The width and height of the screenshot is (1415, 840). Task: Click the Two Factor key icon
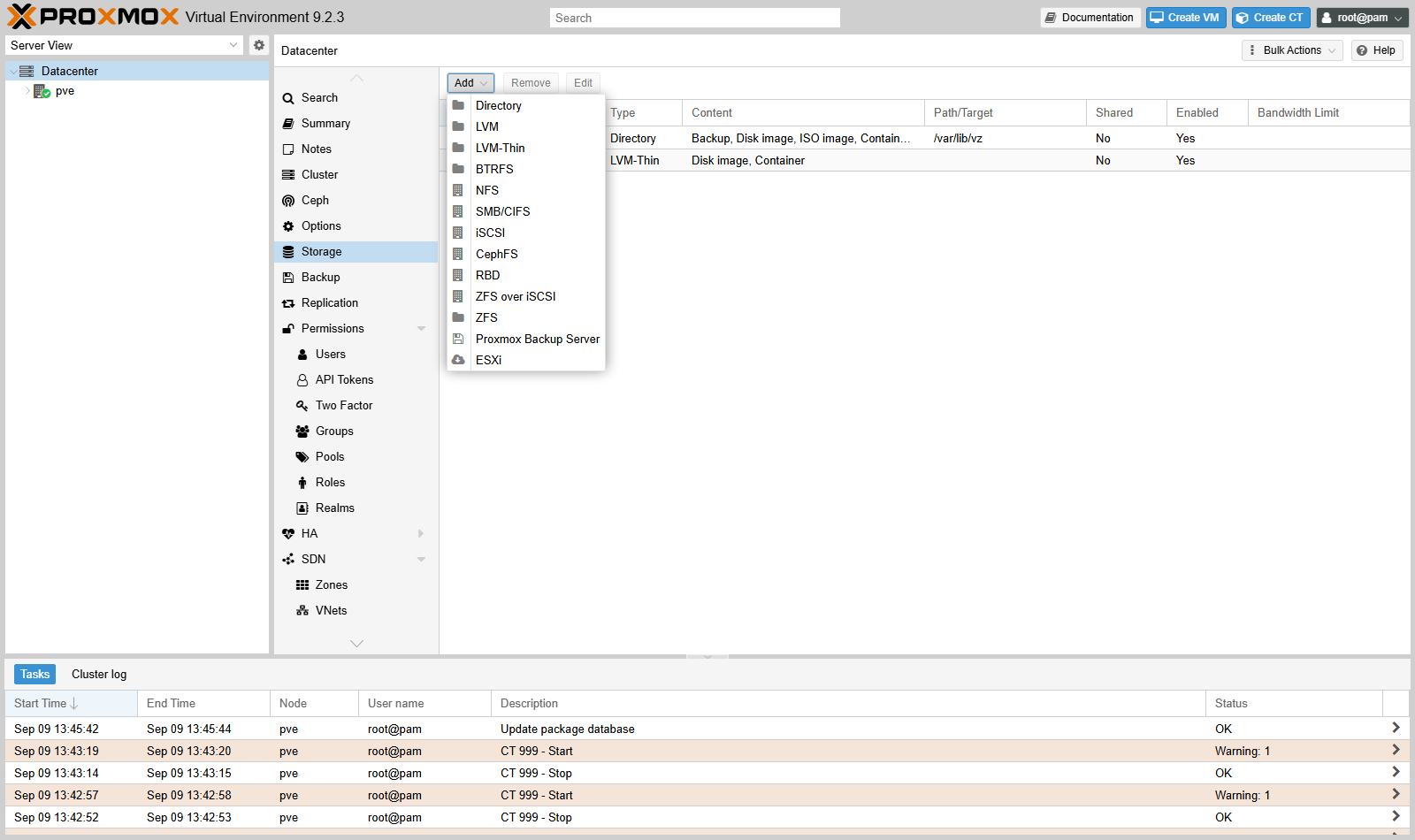[x=302, y=406]
